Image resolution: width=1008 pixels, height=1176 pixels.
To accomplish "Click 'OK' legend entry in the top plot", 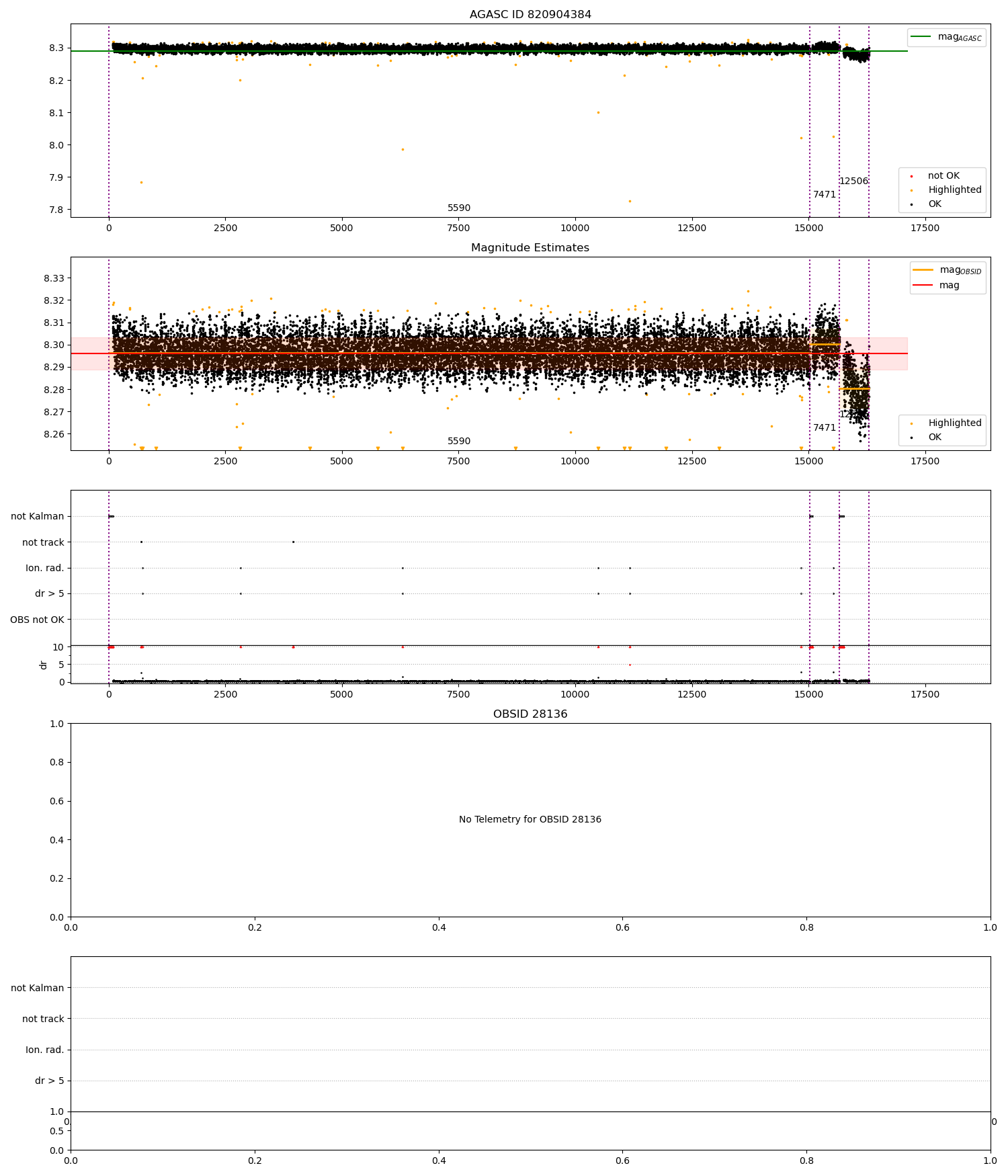I will click(935, 204).
